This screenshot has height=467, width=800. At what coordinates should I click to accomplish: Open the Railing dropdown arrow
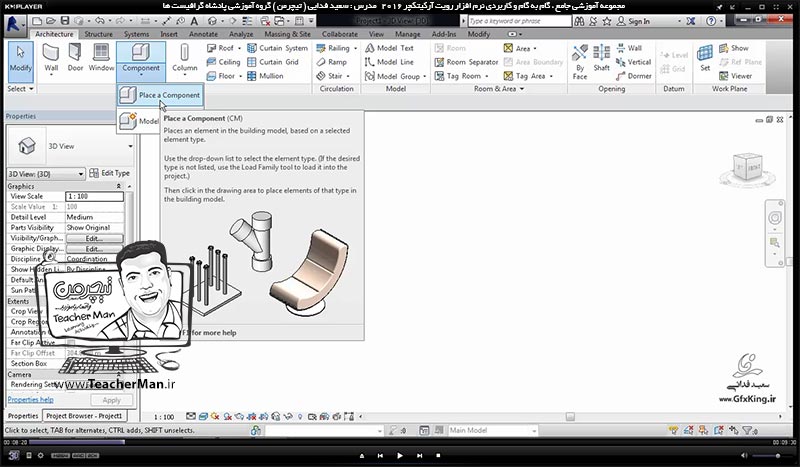point(355,48)
